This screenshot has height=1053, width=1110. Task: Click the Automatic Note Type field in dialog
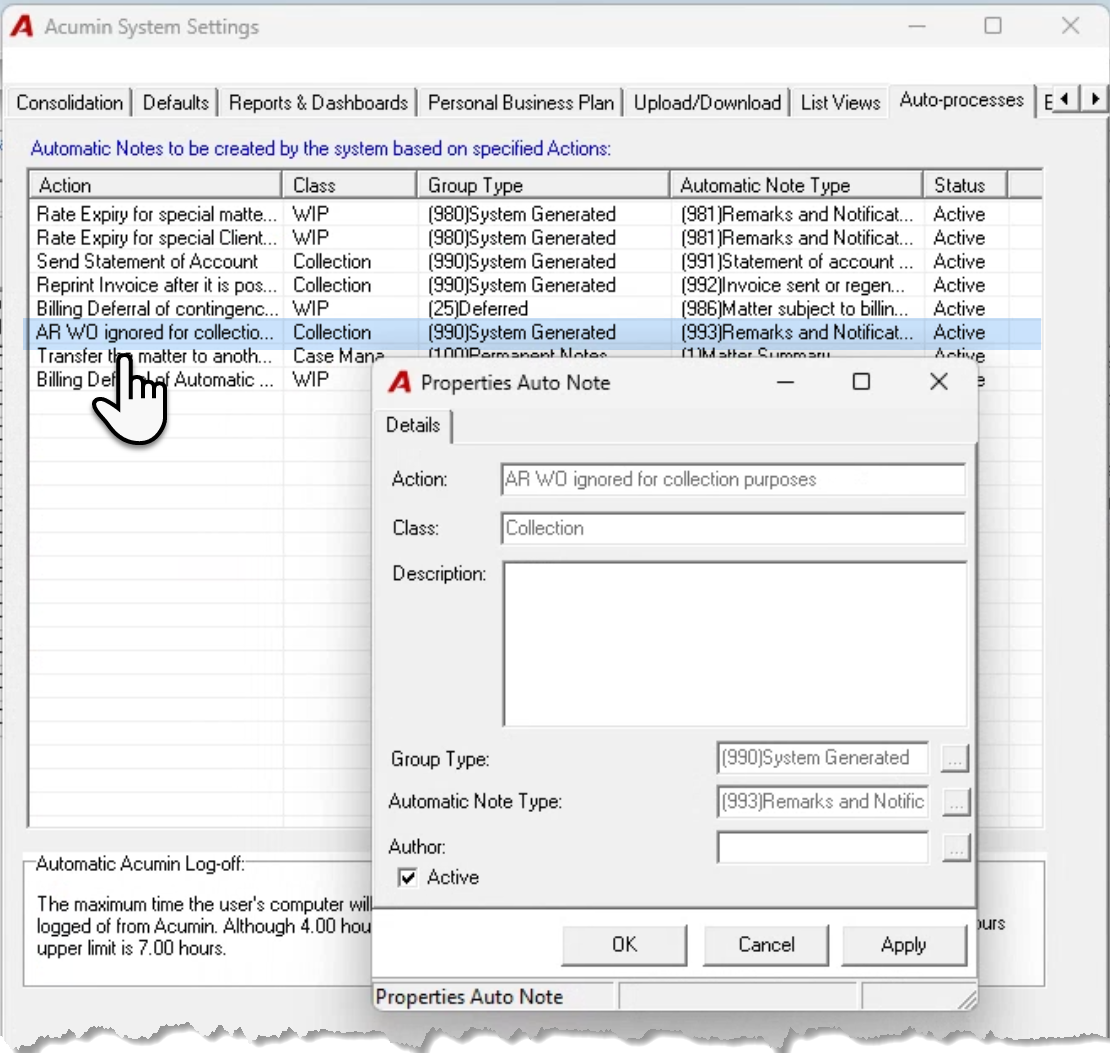[822, 802]
